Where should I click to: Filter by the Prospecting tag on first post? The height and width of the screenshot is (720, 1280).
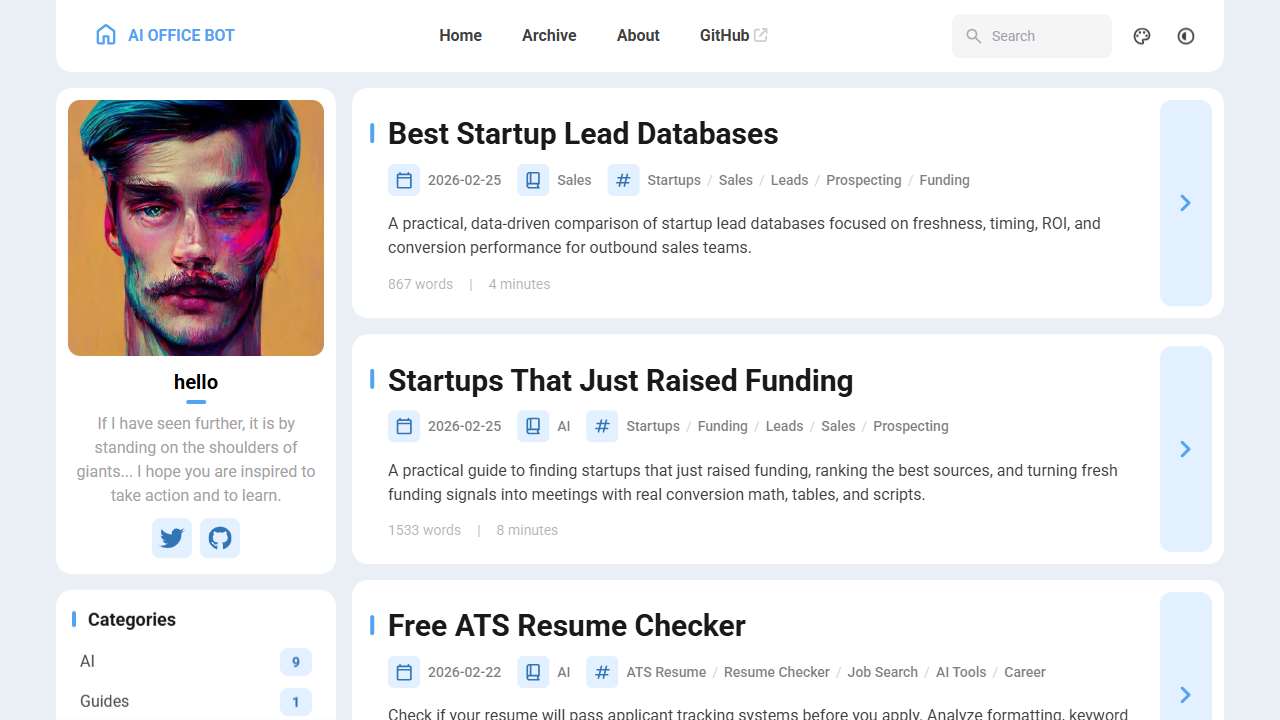coord(863,180)
